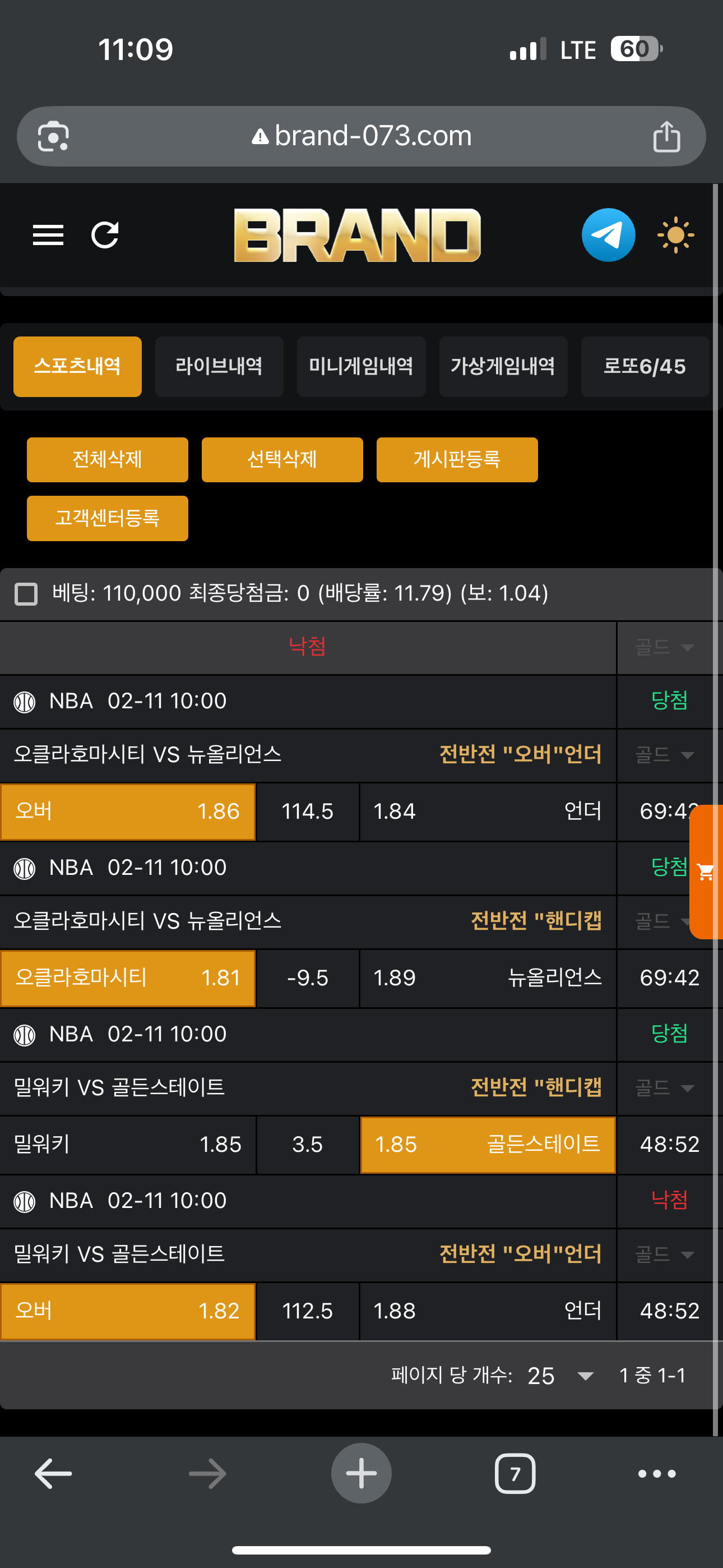Tap the browser share icon

click(x=666, y=136)
